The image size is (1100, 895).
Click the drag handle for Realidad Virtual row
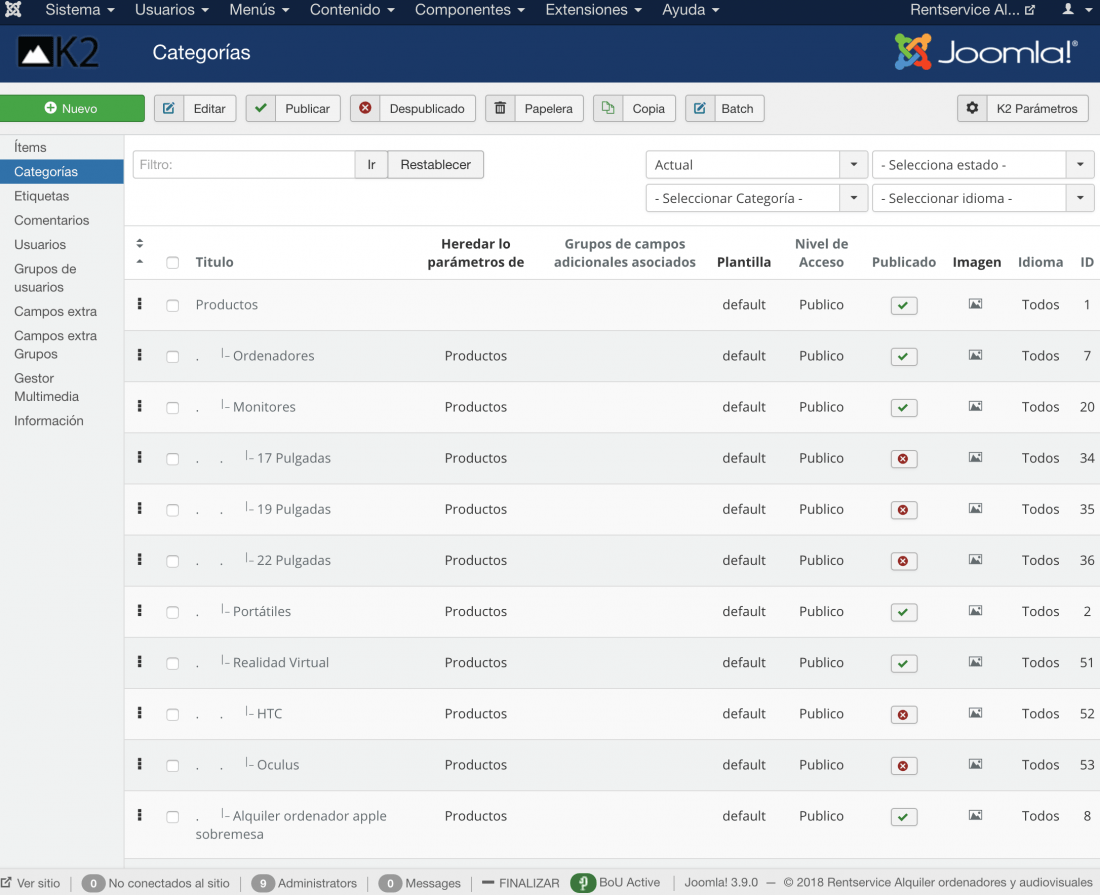(140, 662)
